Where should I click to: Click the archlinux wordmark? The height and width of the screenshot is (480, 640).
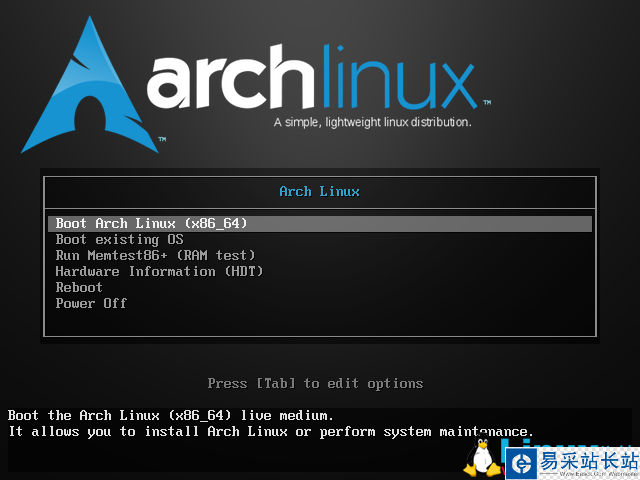pyautogui.click(x=314, y=78)
